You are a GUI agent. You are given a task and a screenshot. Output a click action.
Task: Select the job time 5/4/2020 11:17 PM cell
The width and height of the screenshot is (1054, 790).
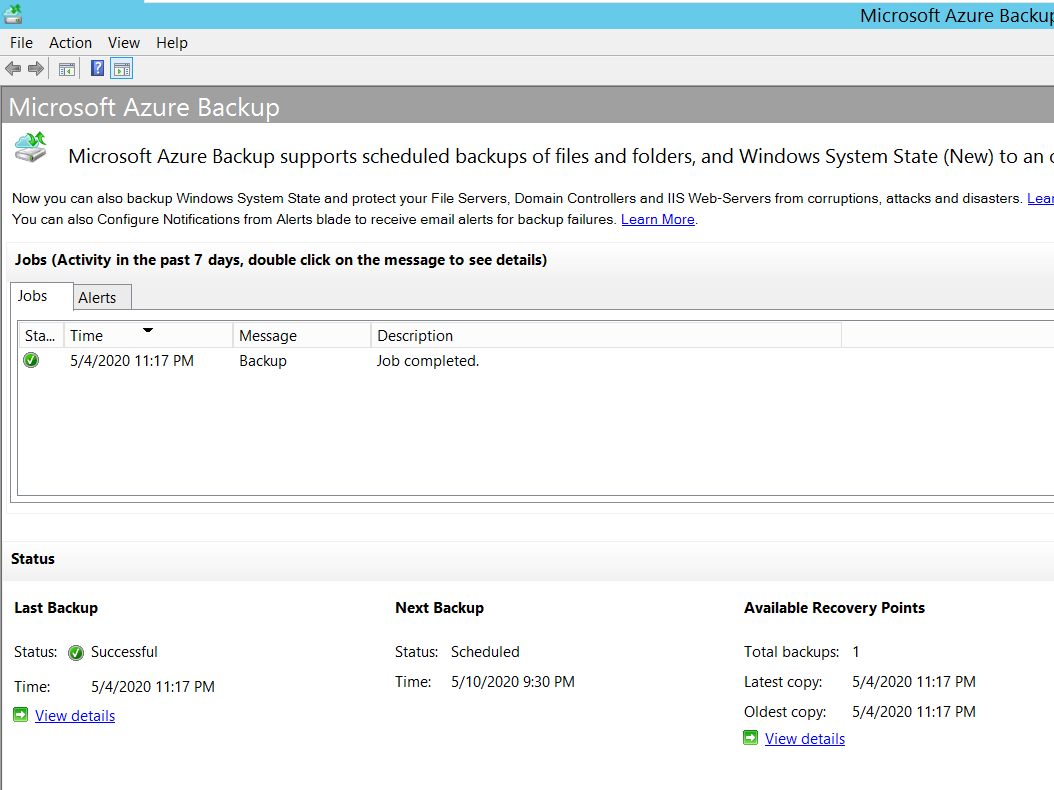pos(132,361)
